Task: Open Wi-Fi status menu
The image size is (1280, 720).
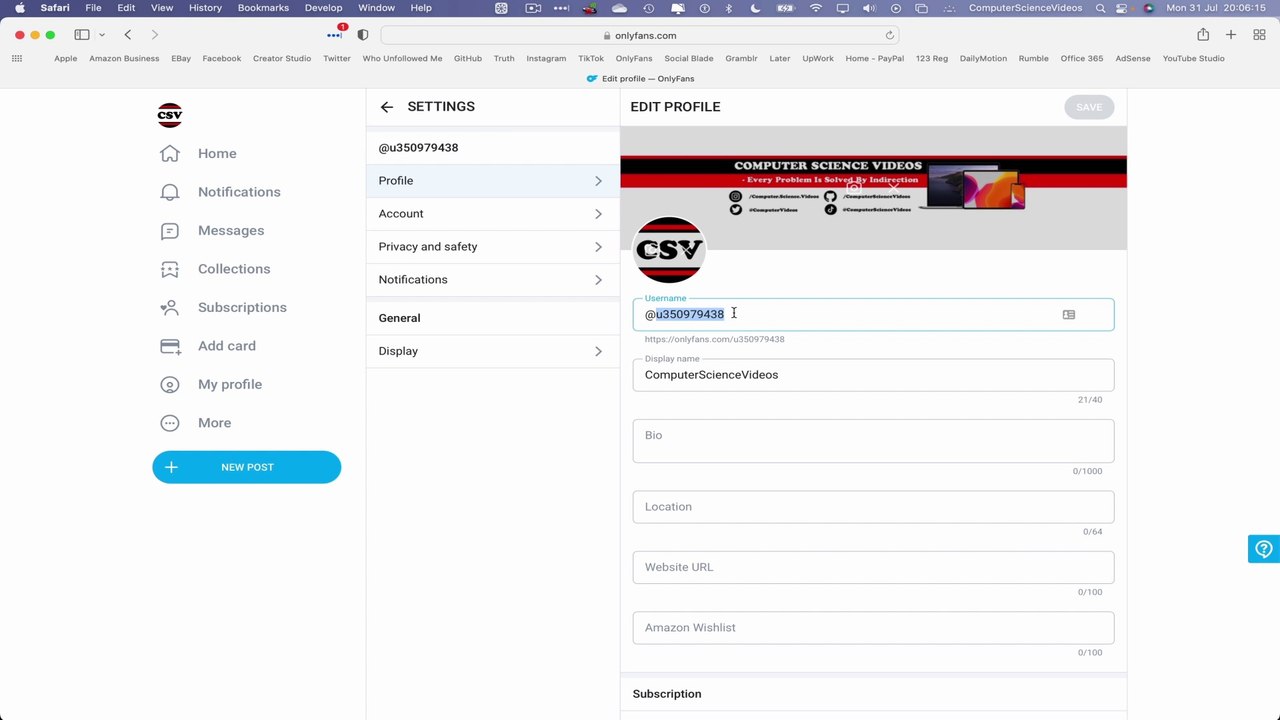Action: pos(816,8)
